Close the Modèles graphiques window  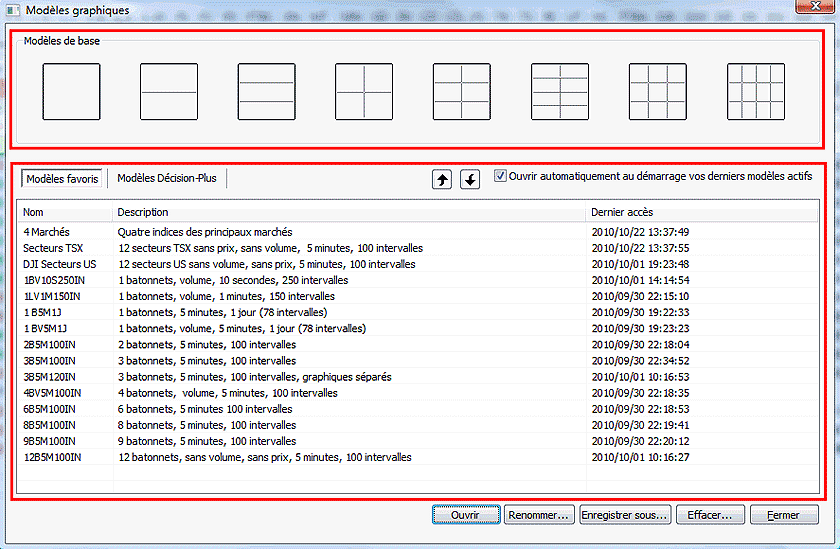(815, 6)
